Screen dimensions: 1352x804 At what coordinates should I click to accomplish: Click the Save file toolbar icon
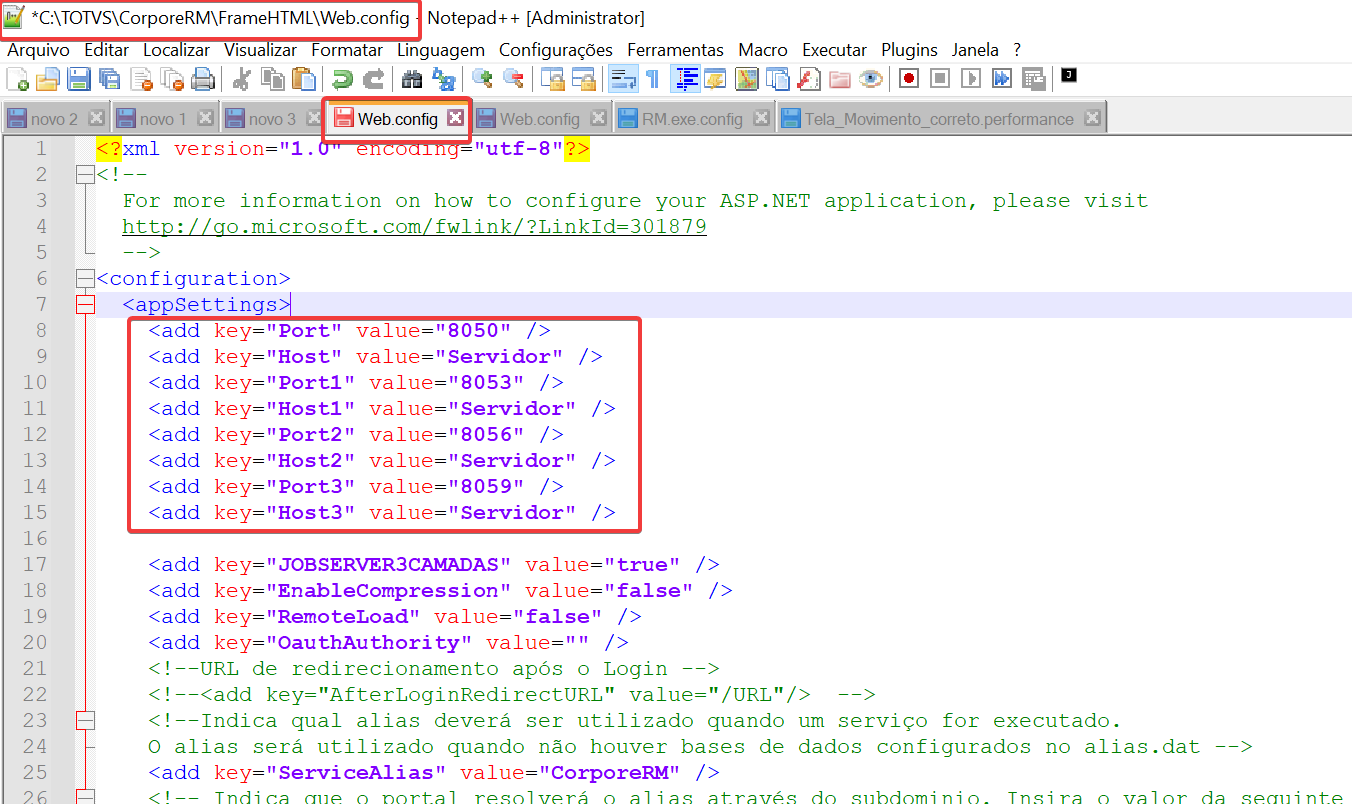(x=78, y=79)
